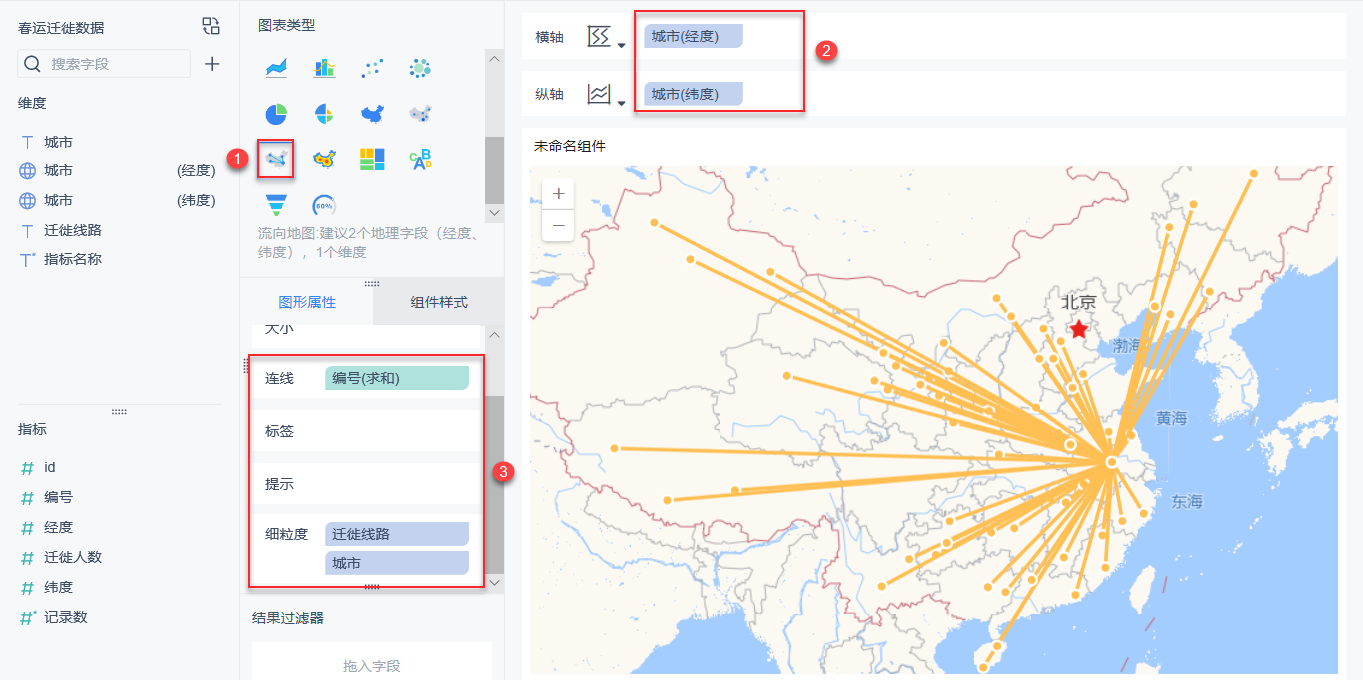Viewport: 1363px width, 680px height.
Task: Click globe icon of 城市 (纬度) dimension
Action: pos(28,201)
